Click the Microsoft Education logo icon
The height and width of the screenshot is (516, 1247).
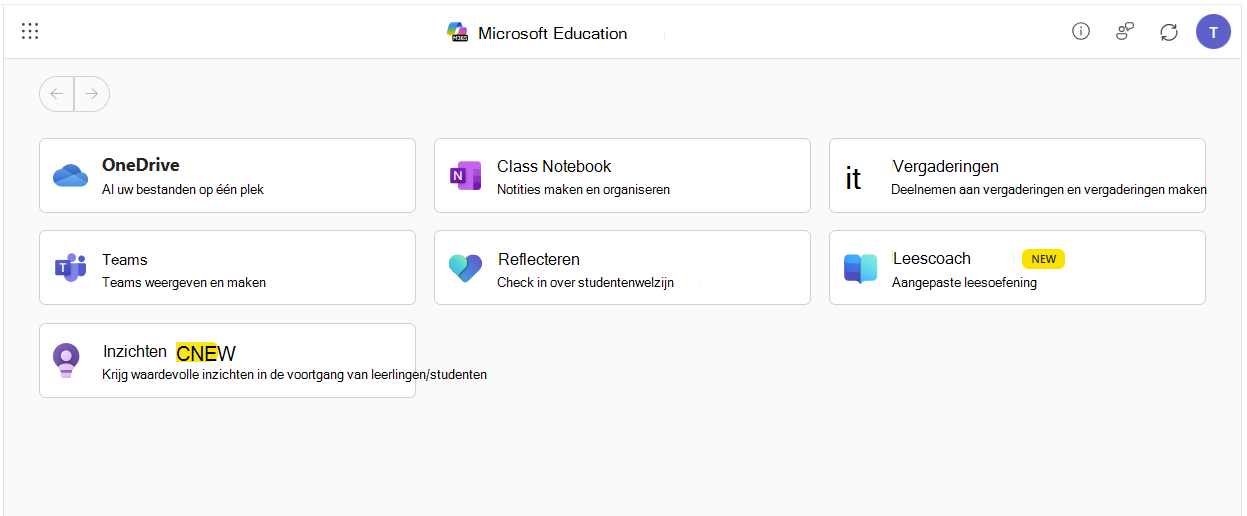click(x=458, y=32)
